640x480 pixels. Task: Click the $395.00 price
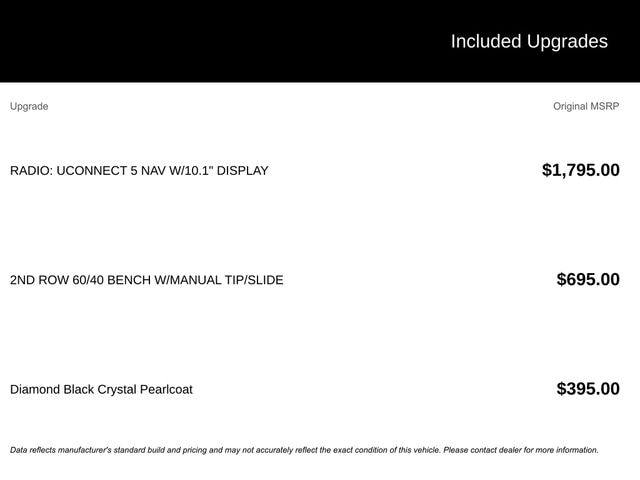pyautogui.click(x=587, y=389)
